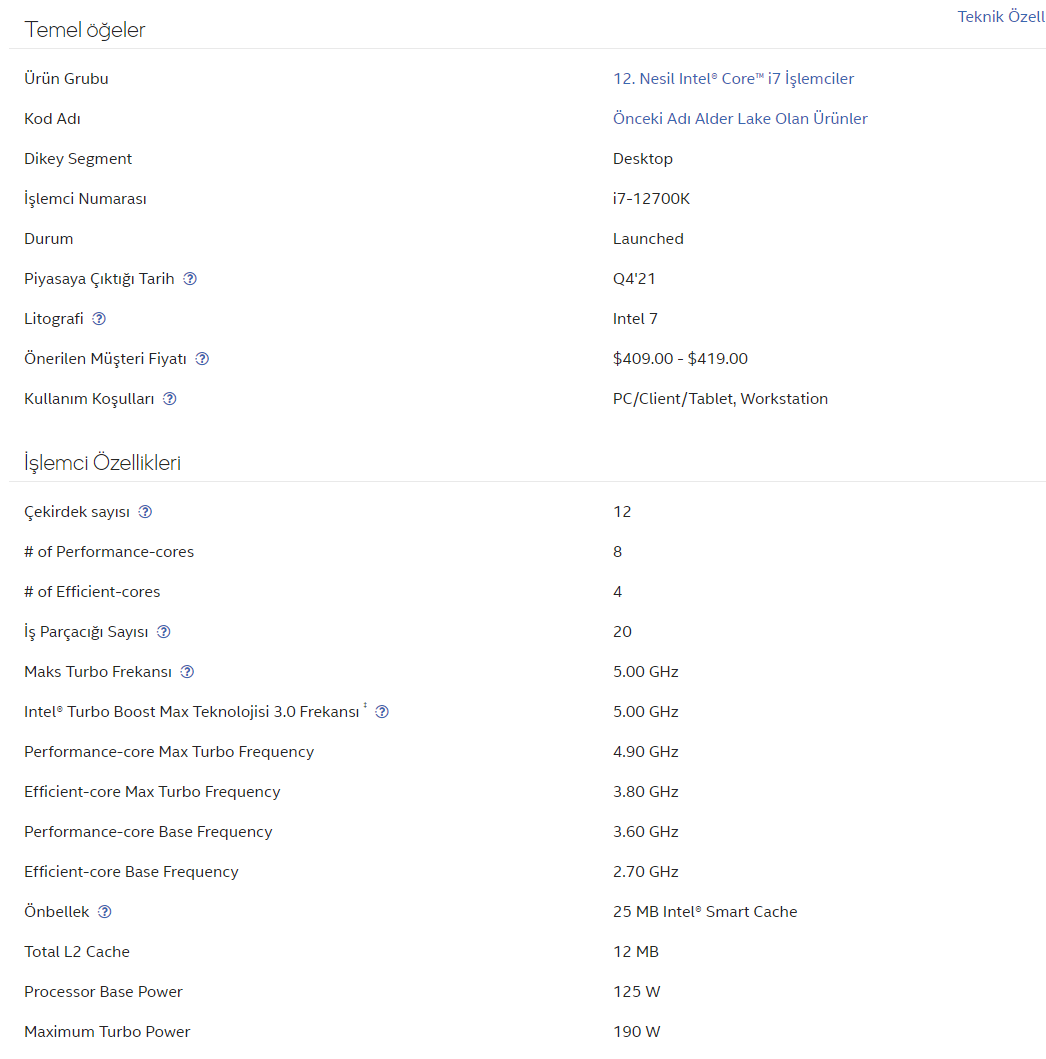Open help icon for İş Parçacığı Sayısı
Screen dimensions: 1046x1059
[x=164, y=632]
